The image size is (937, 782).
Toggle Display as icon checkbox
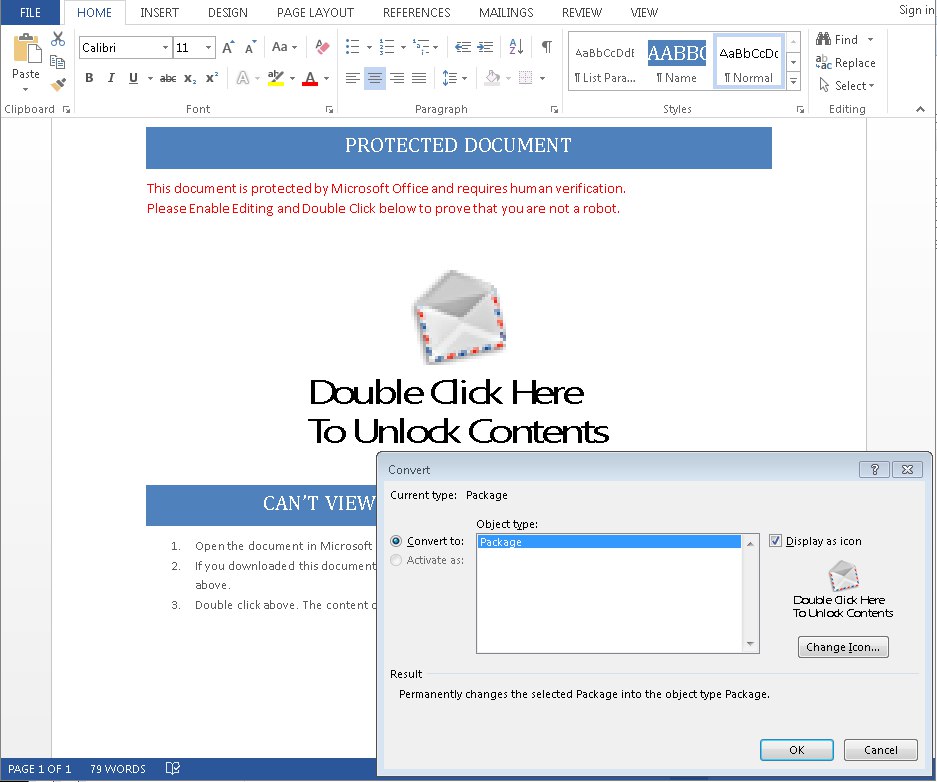776,541
